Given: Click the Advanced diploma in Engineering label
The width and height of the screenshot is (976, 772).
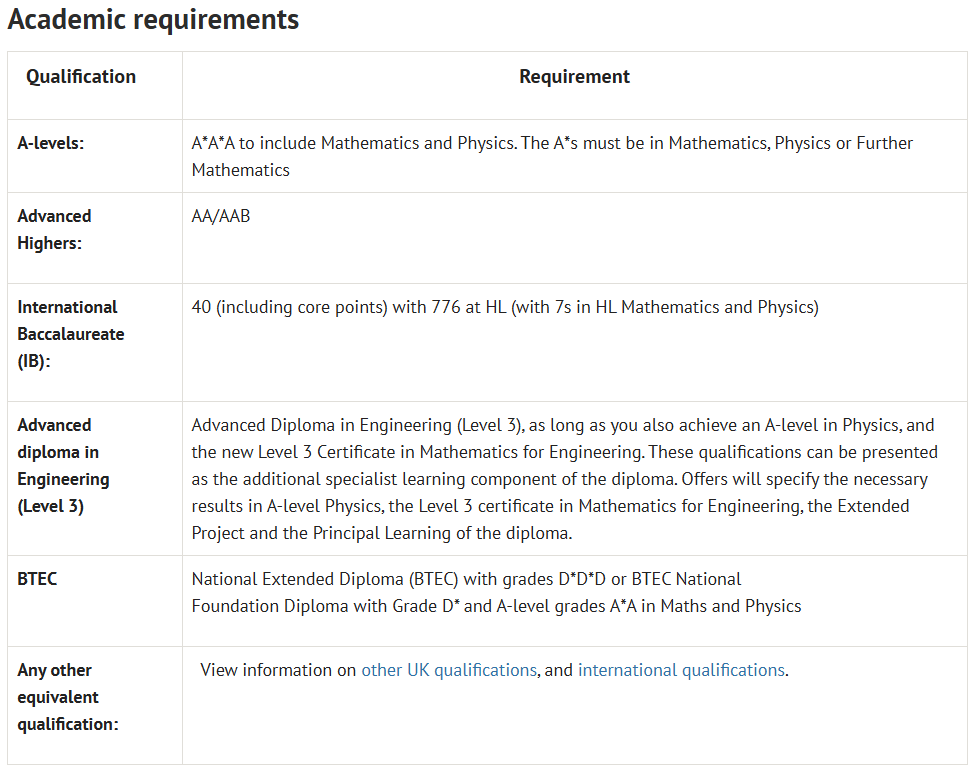Looking at the screenshot, I should pyautogui.click(x=63, y=465).
